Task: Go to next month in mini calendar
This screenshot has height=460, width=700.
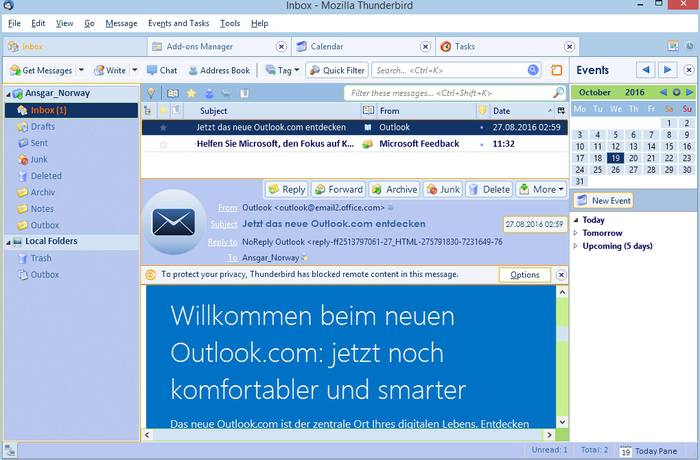Action: tap(690, 92)
